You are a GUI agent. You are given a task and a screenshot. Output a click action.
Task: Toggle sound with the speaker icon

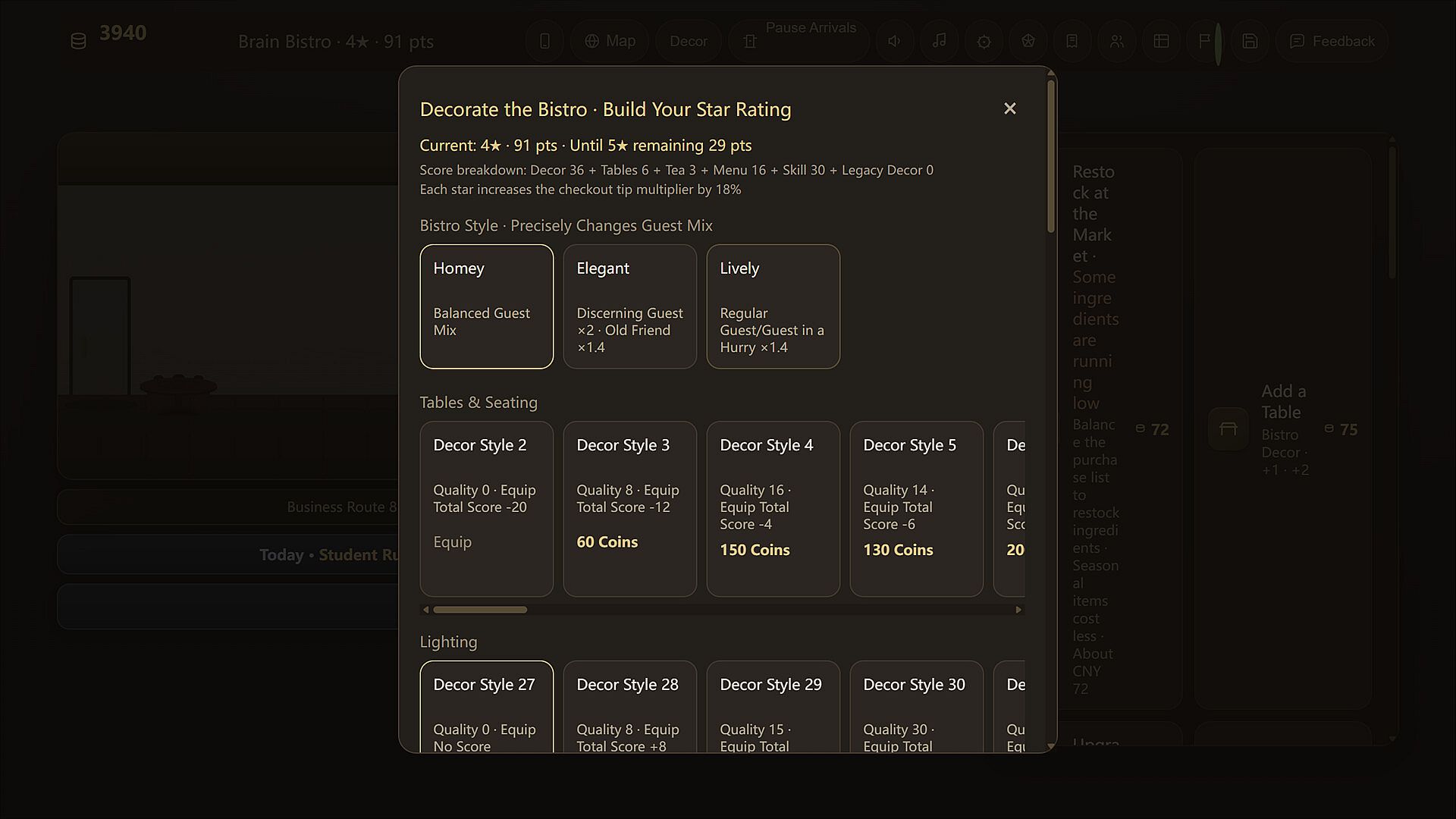pos(895,41)
